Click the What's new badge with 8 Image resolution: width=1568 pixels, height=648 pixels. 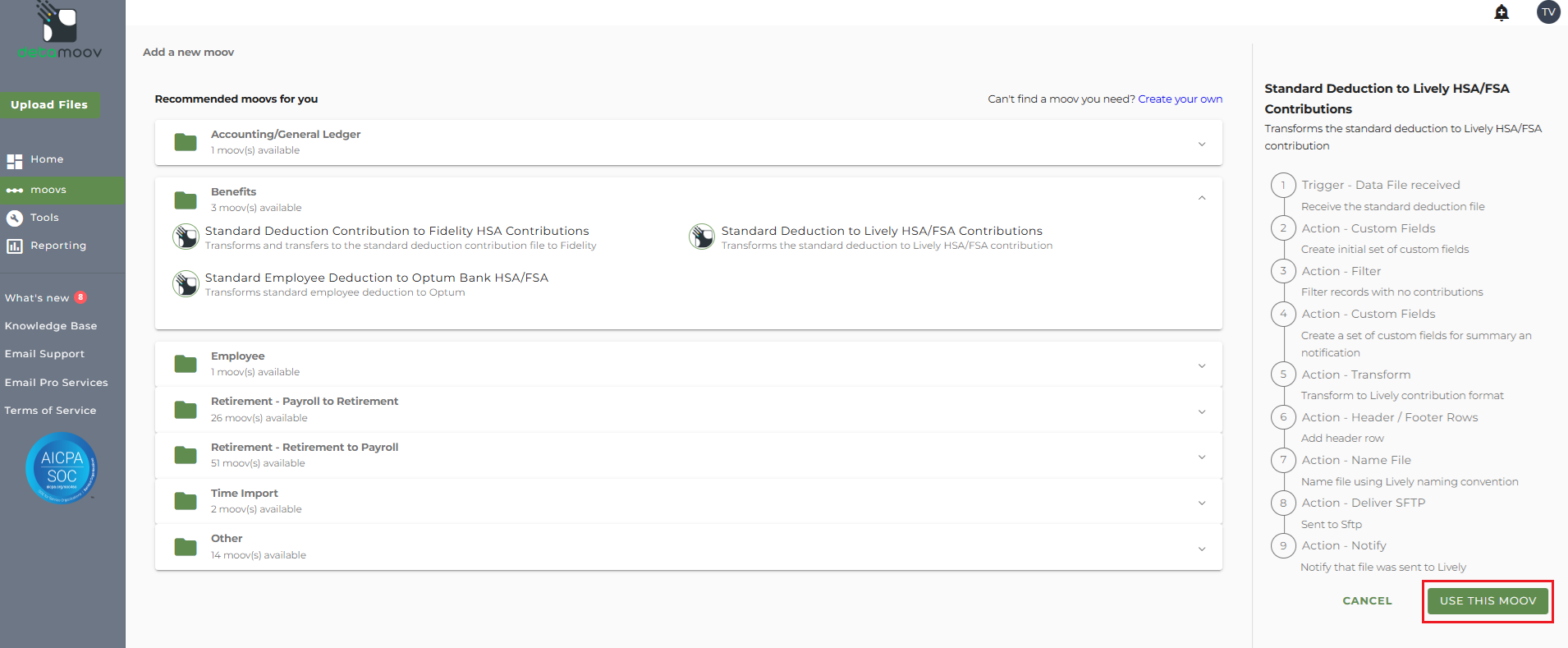click(80, 297)
